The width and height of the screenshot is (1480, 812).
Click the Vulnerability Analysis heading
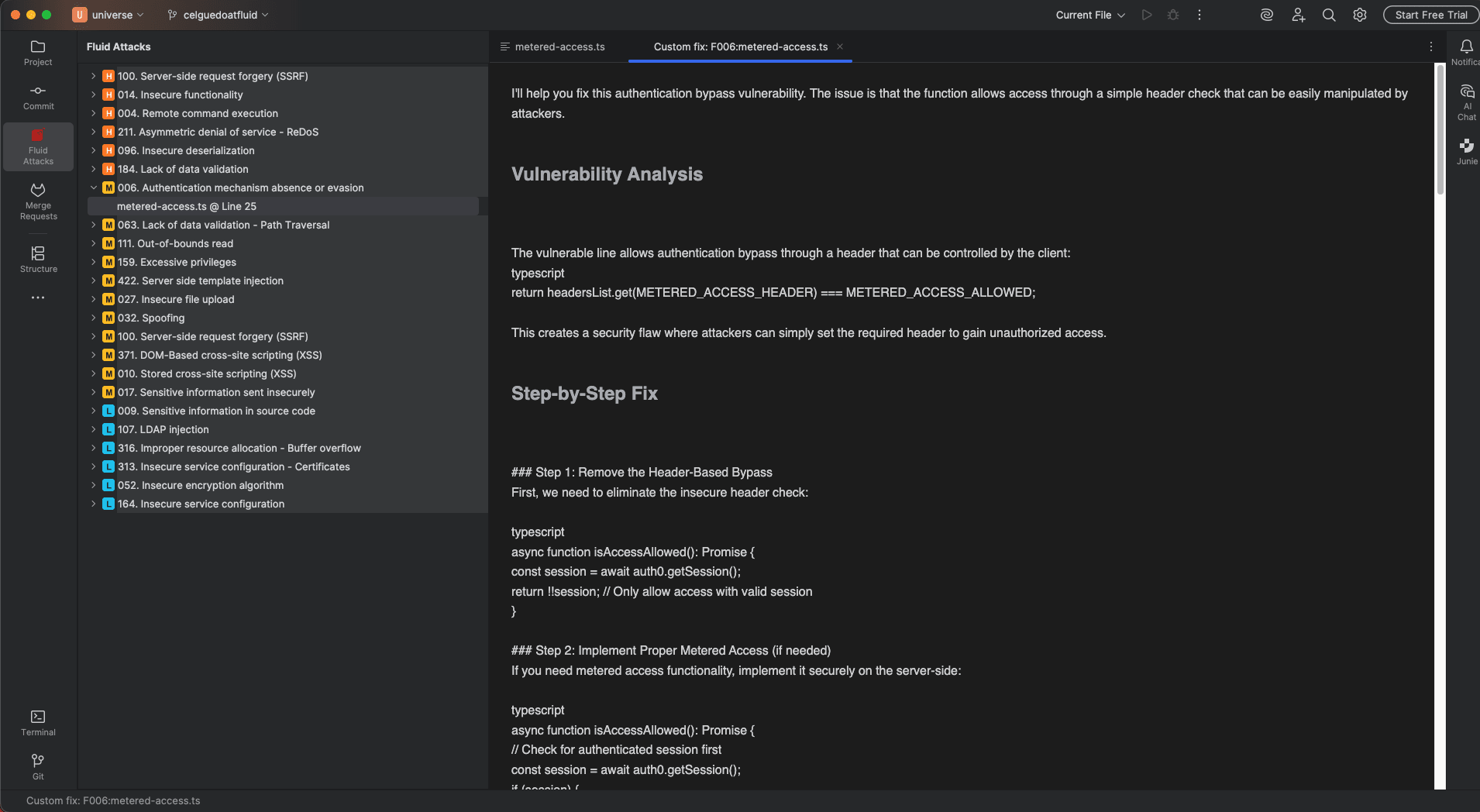(x=607, y=174)
